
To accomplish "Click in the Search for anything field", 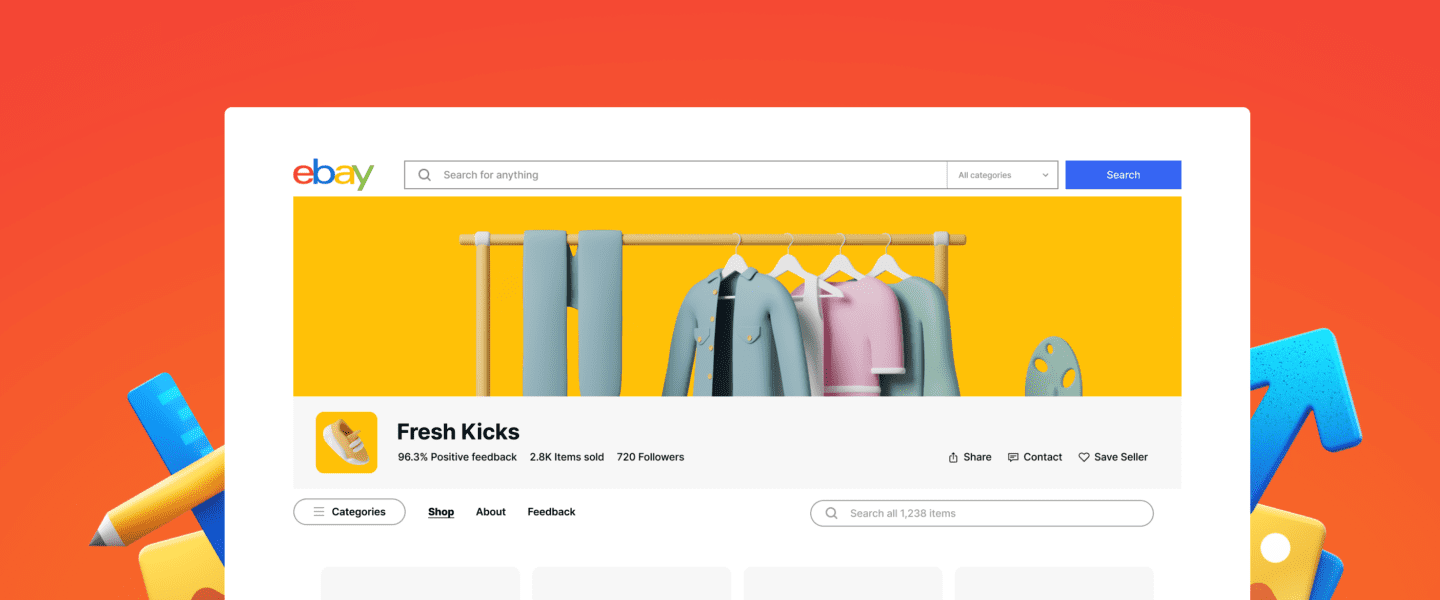I will point(676,175).
